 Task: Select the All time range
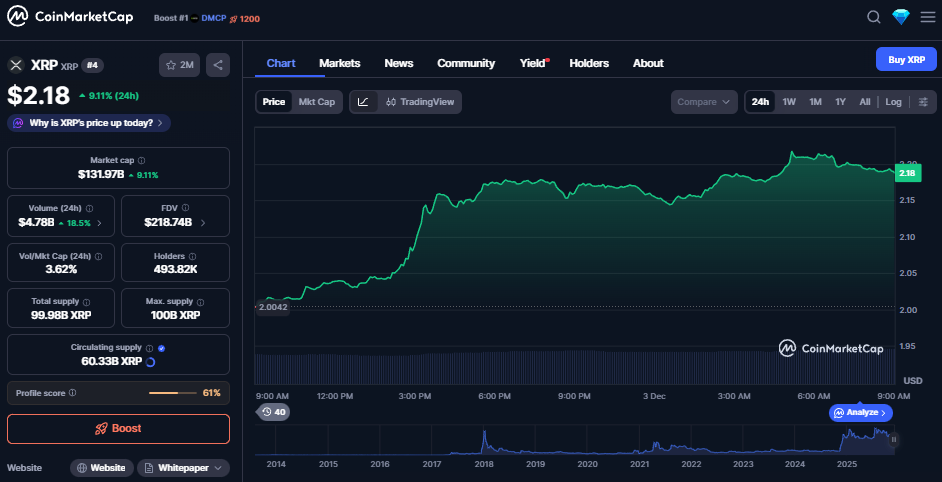865,102
